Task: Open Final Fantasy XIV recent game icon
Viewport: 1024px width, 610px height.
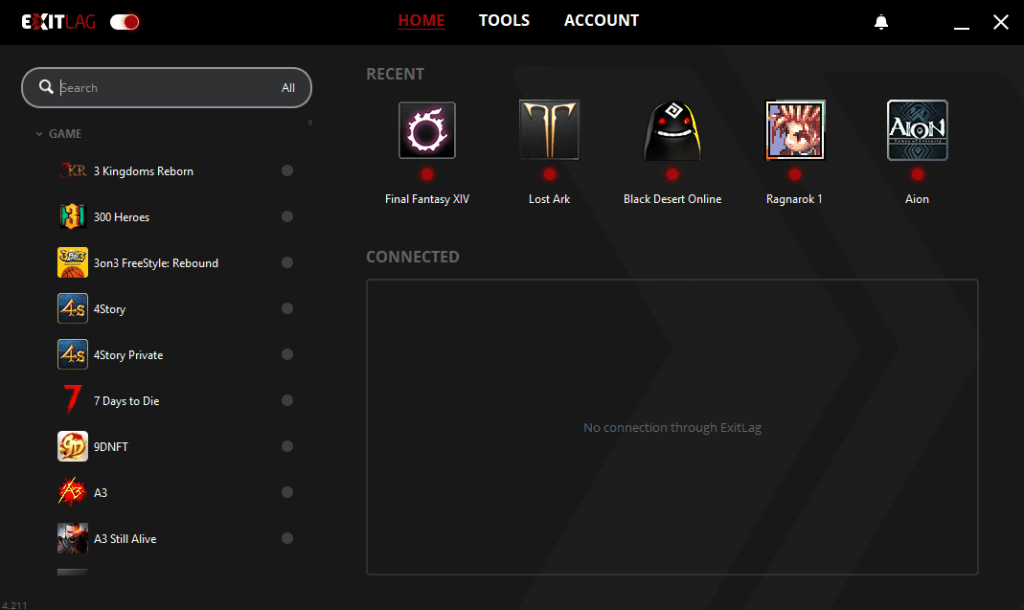Action: [427, 130]
